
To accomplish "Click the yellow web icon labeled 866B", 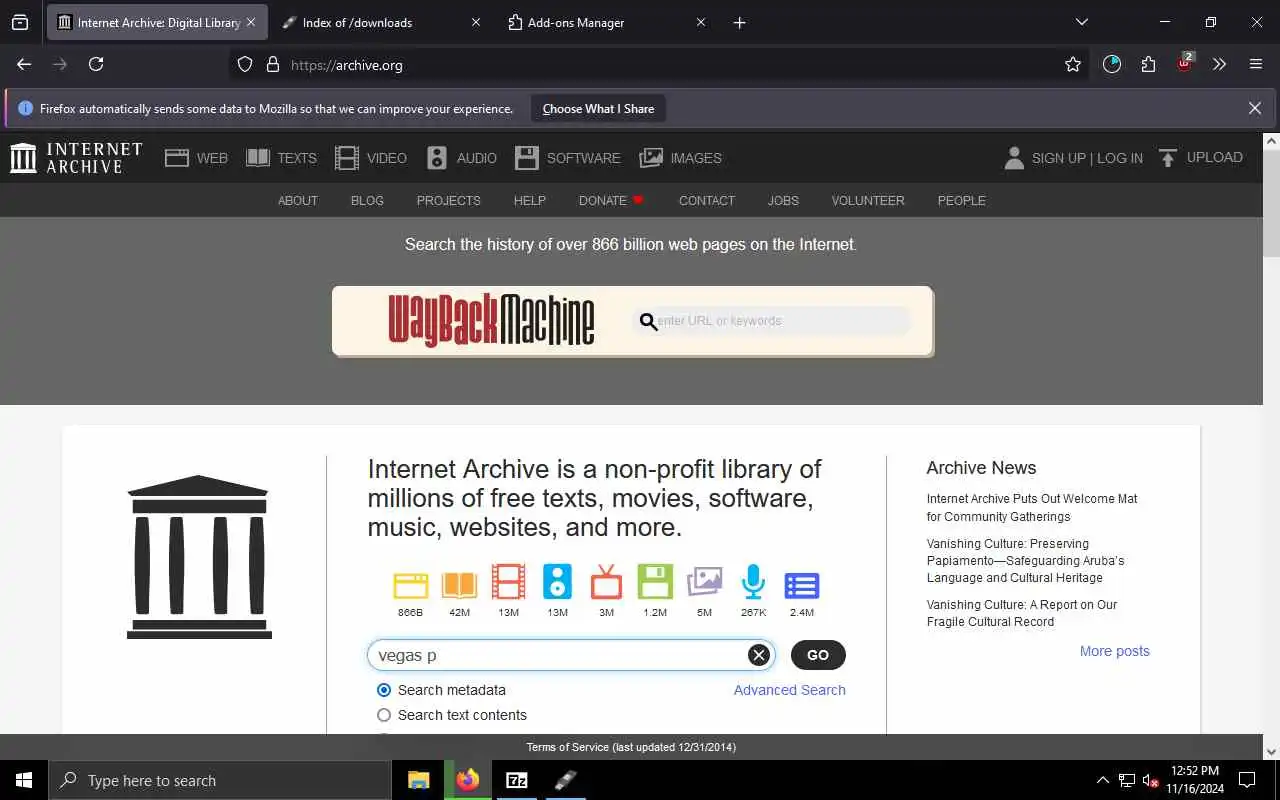I will tap(410, 584).
